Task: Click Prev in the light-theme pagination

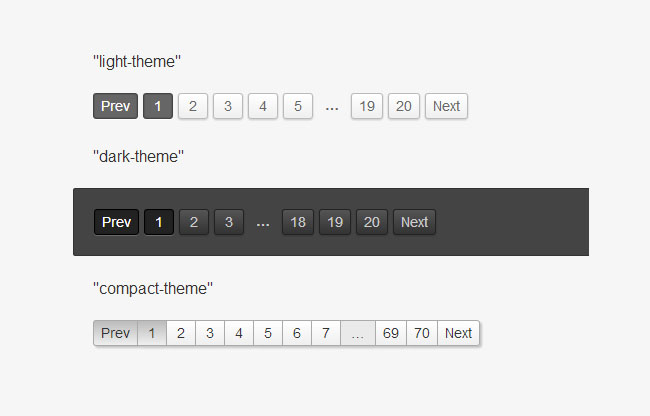Action: pos(115,106)
